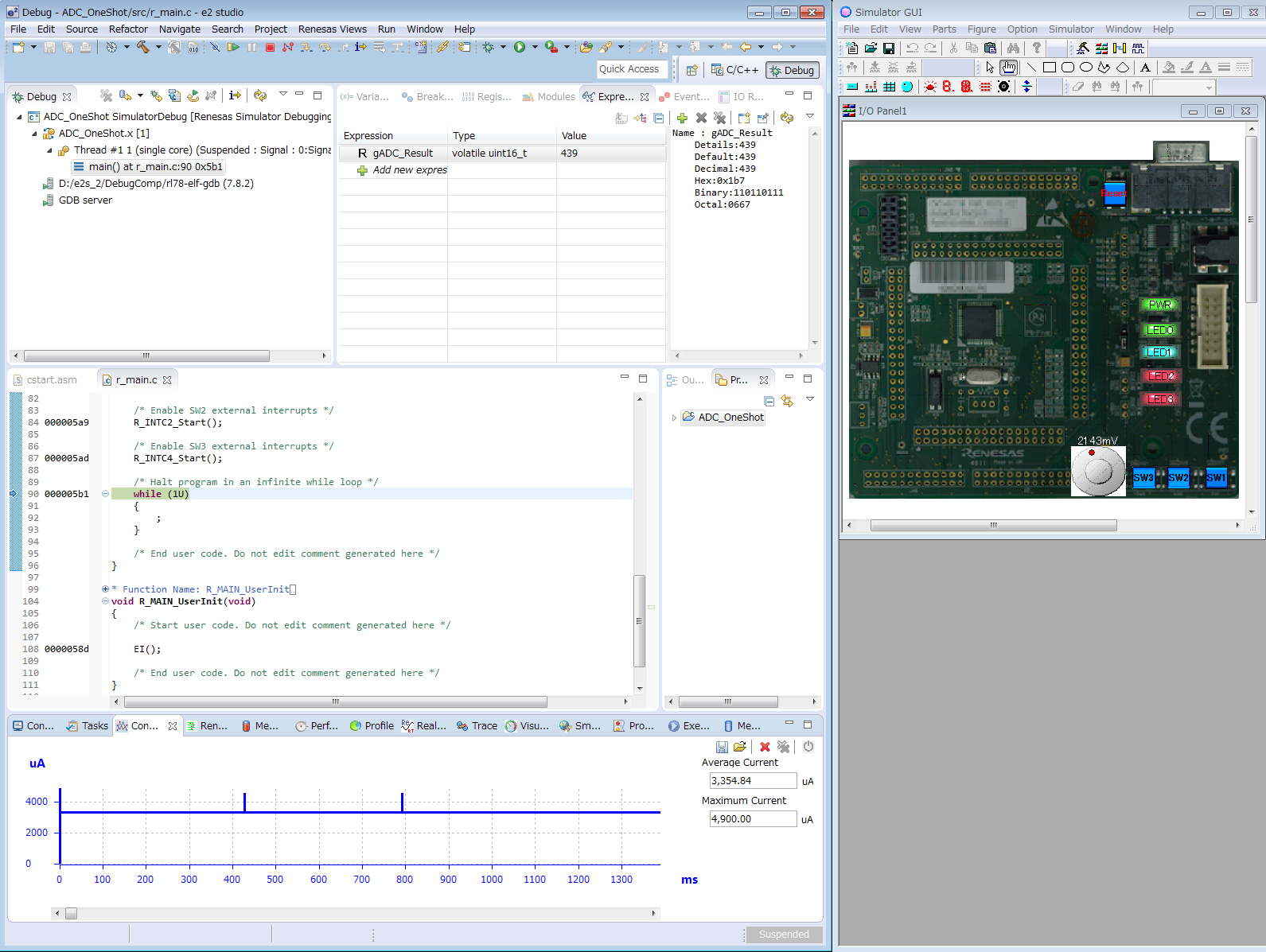Save current consumption data icon

point(722,747)
